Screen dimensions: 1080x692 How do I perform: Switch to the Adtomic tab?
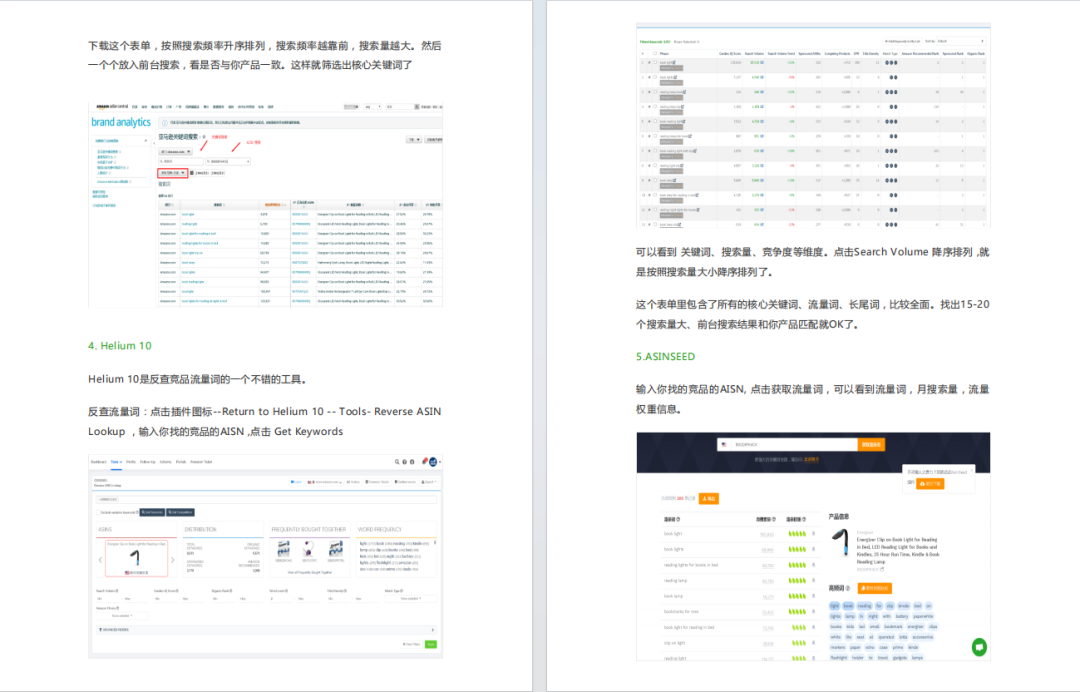165,462
